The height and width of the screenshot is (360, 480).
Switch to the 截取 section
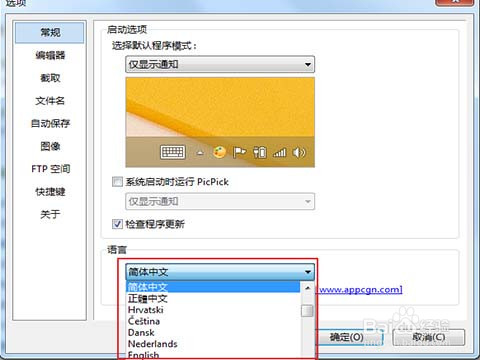point(50,78)
